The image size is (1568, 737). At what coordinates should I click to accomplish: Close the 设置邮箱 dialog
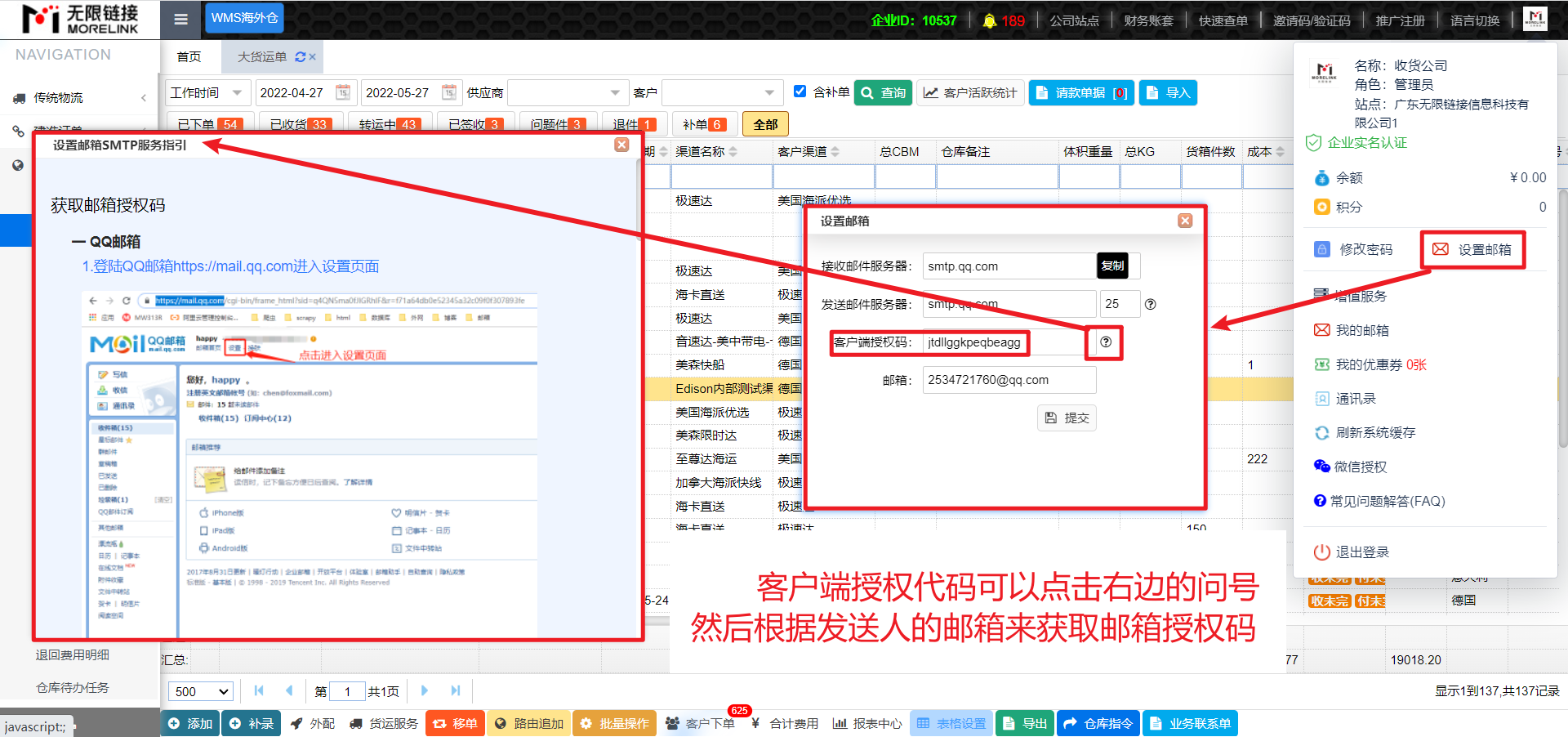click(x=1185, y=221)
